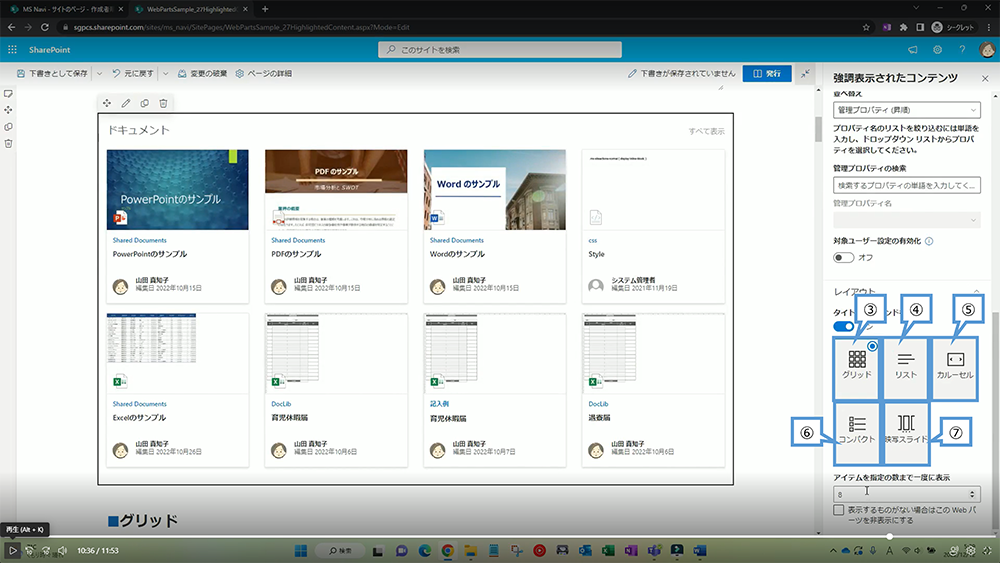Collapse the レイアウト section chevron
Image resolution: width=1000 pixels, height=563 pixels.
[x=976, y=291]
